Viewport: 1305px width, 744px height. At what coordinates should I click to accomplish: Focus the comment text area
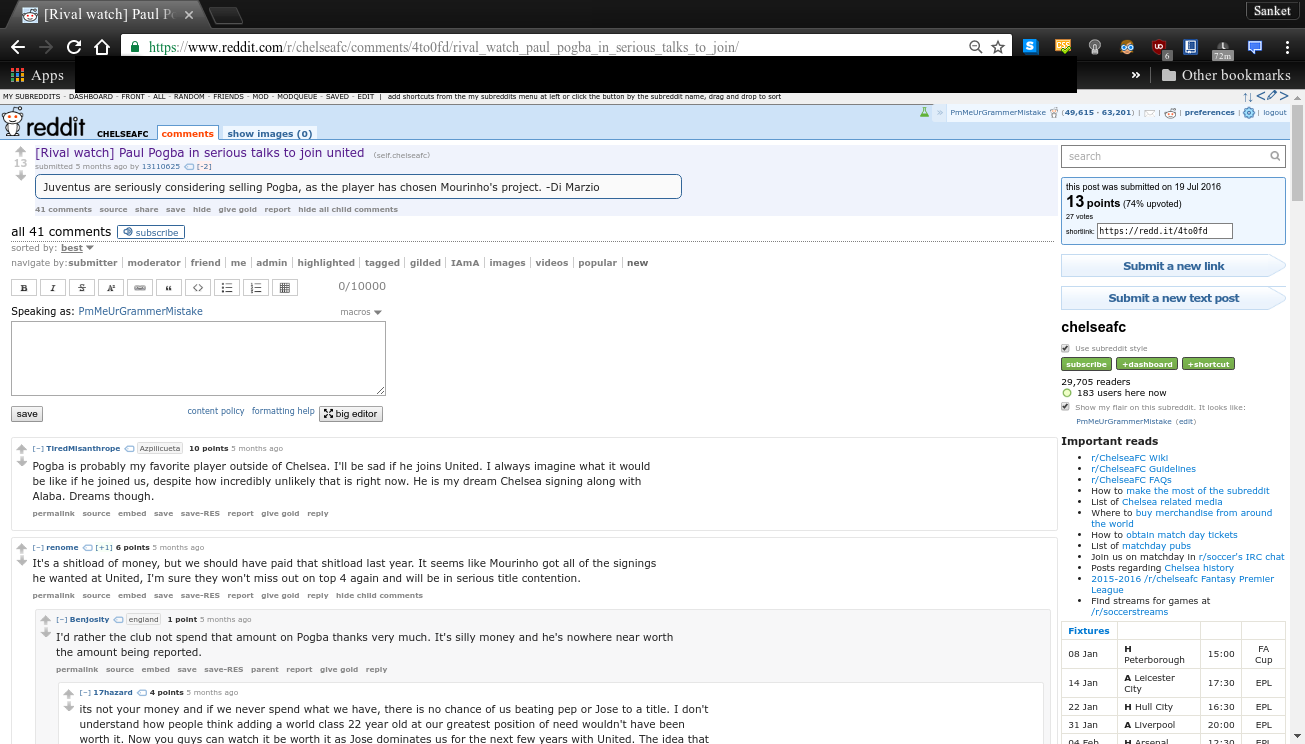[x=198, y=358]
